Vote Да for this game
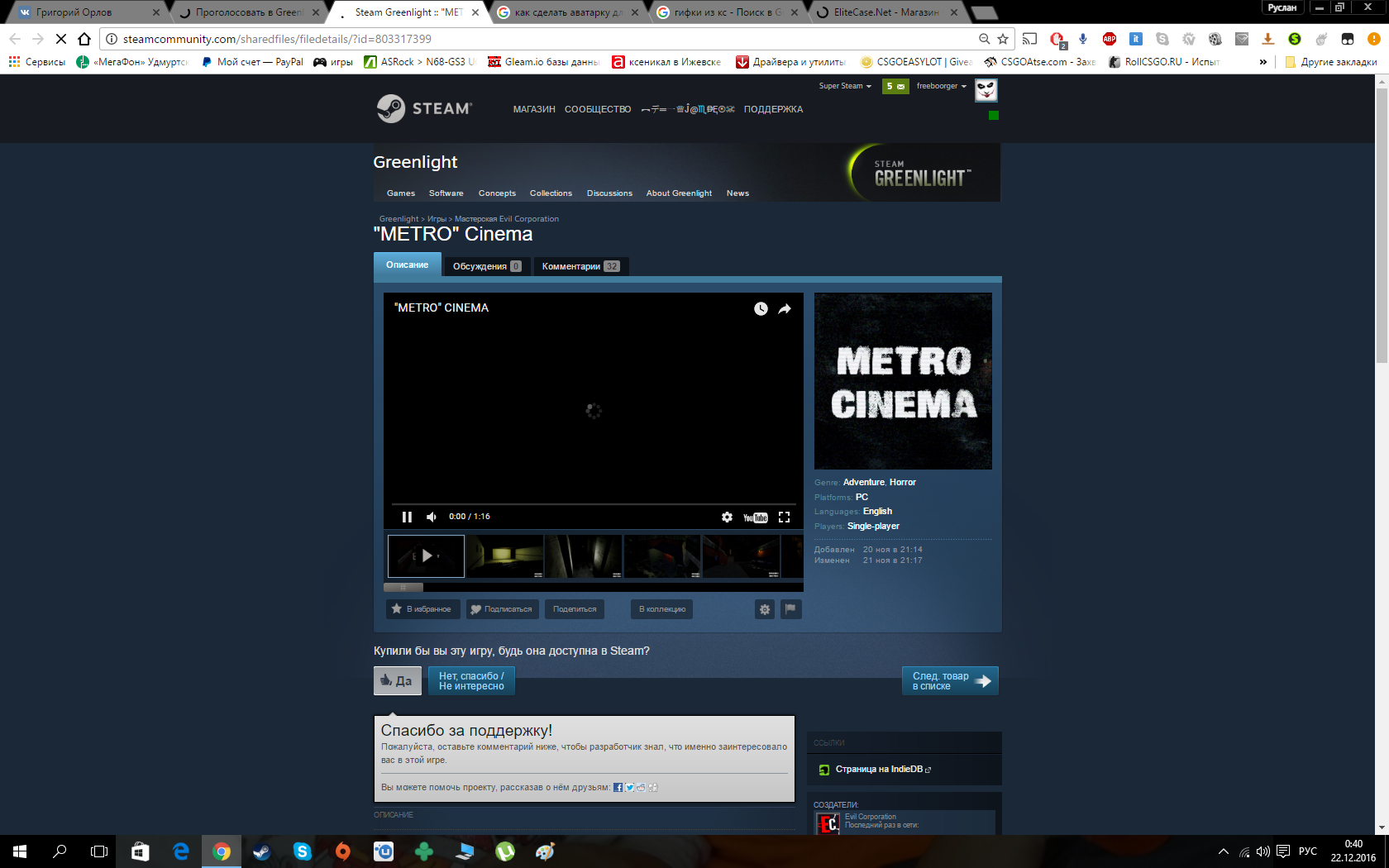 click(398, 680)
